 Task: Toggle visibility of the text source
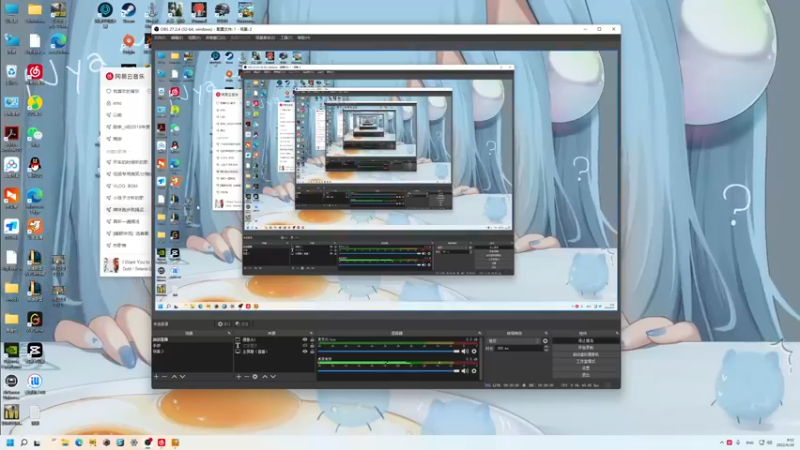pyautogui.click(x=305, y=345)
